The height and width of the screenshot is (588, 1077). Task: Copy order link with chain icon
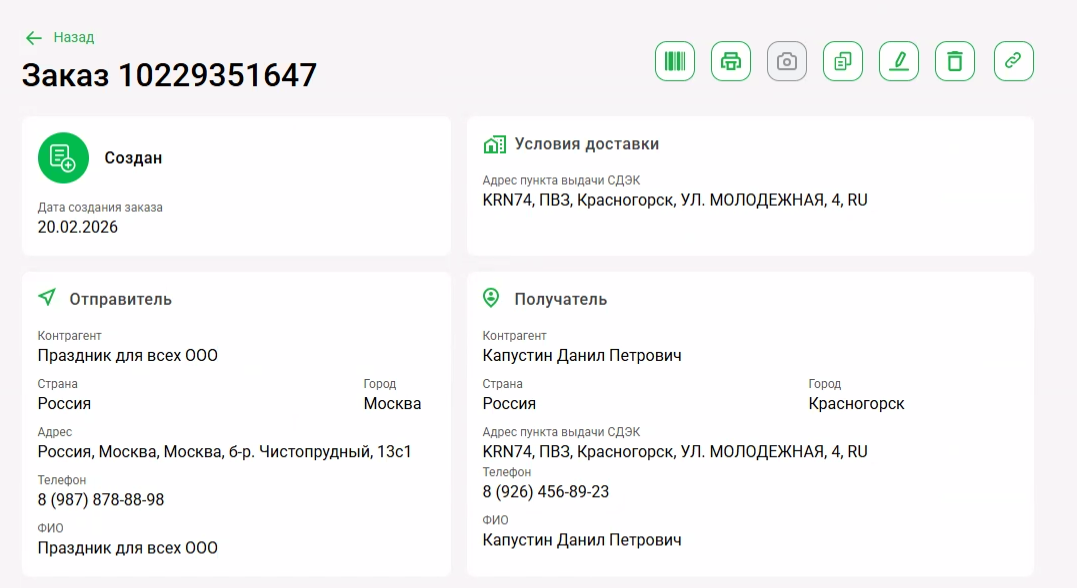(x=1013, y=61)
